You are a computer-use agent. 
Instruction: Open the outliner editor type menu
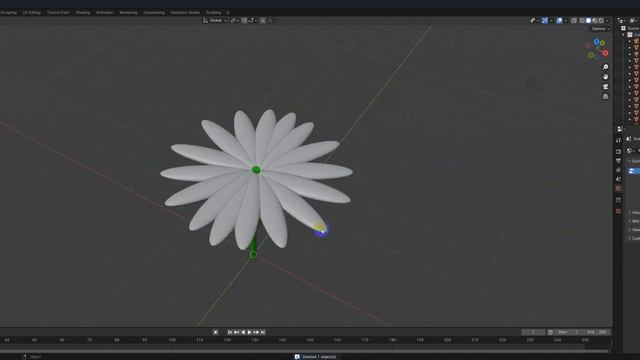[621, 20]
